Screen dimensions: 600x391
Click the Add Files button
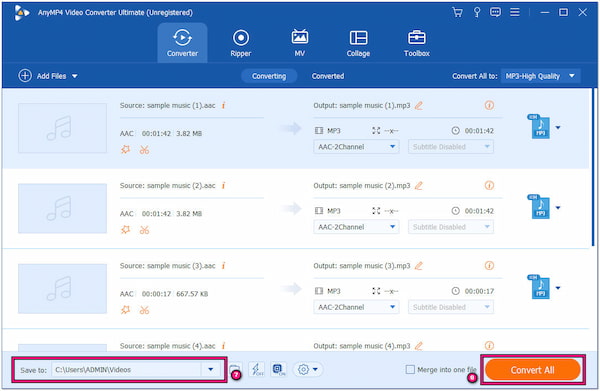pos(48,76)
